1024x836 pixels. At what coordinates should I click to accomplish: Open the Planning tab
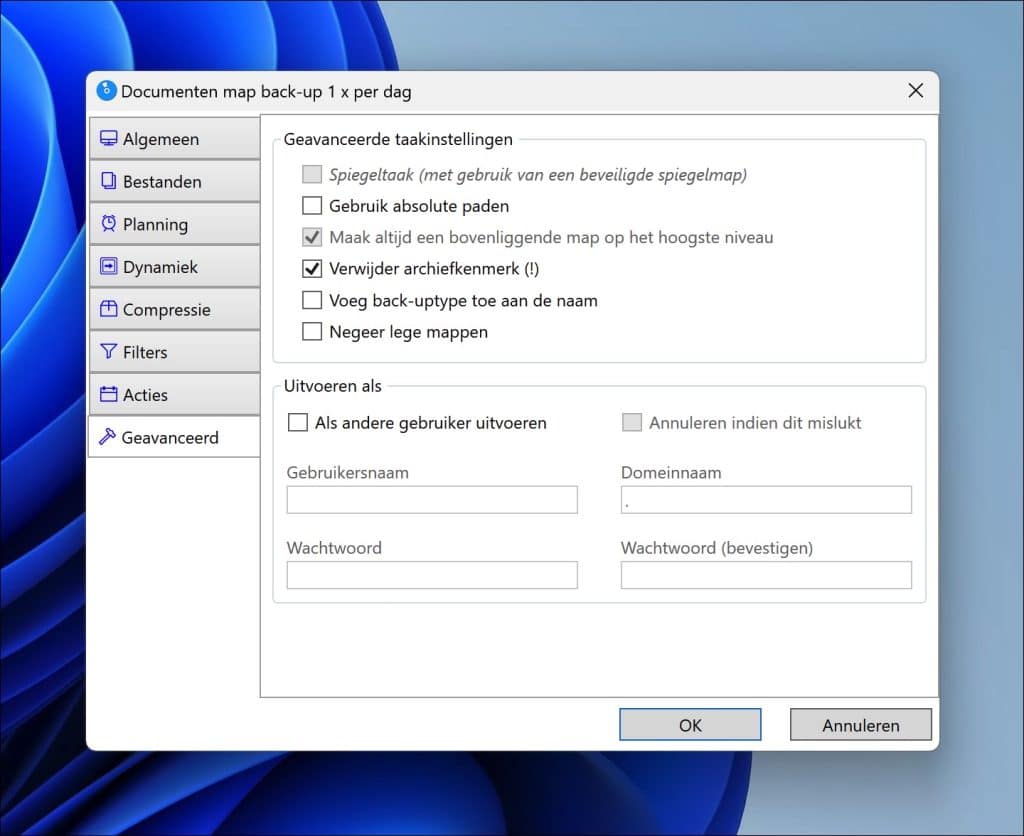pos(174,223)
